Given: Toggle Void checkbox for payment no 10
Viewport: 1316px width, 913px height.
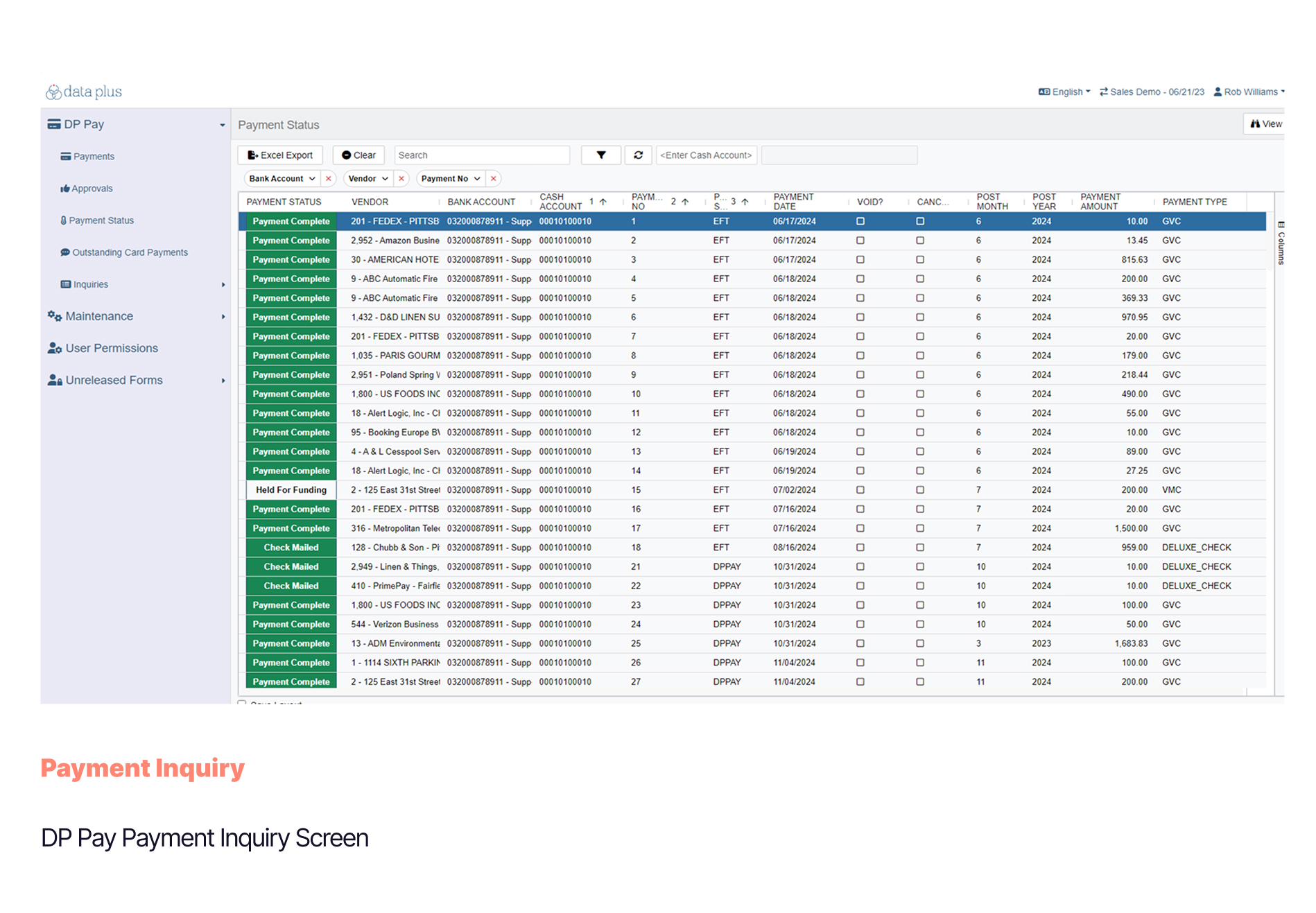Looking at the screenshot, I should [x=860, y=394].
